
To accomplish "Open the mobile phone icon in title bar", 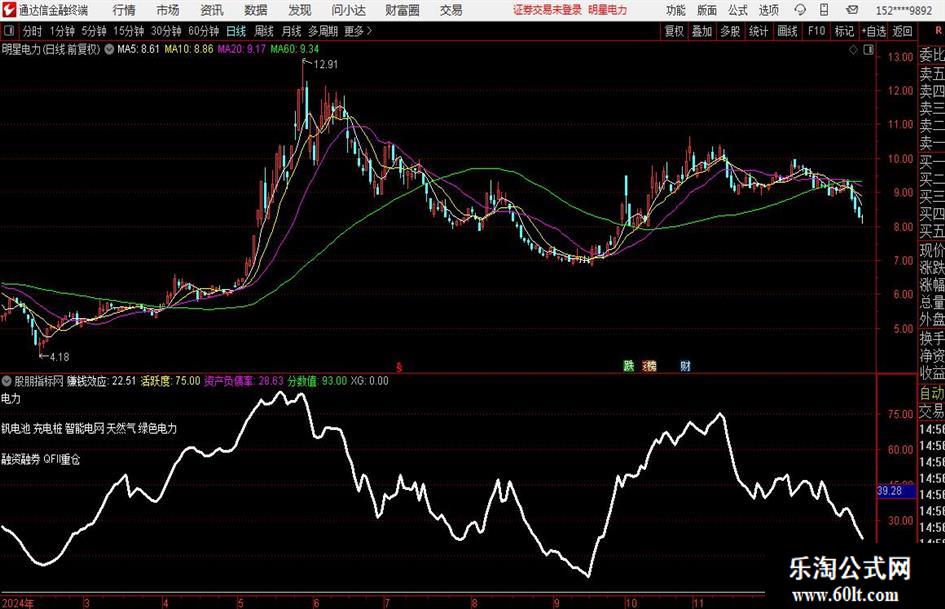I will click(x=824, y=10).
